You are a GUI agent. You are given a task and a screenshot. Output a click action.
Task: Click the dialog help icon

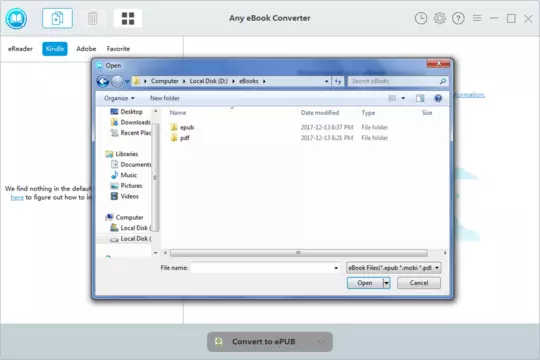[x=438, y=99]
